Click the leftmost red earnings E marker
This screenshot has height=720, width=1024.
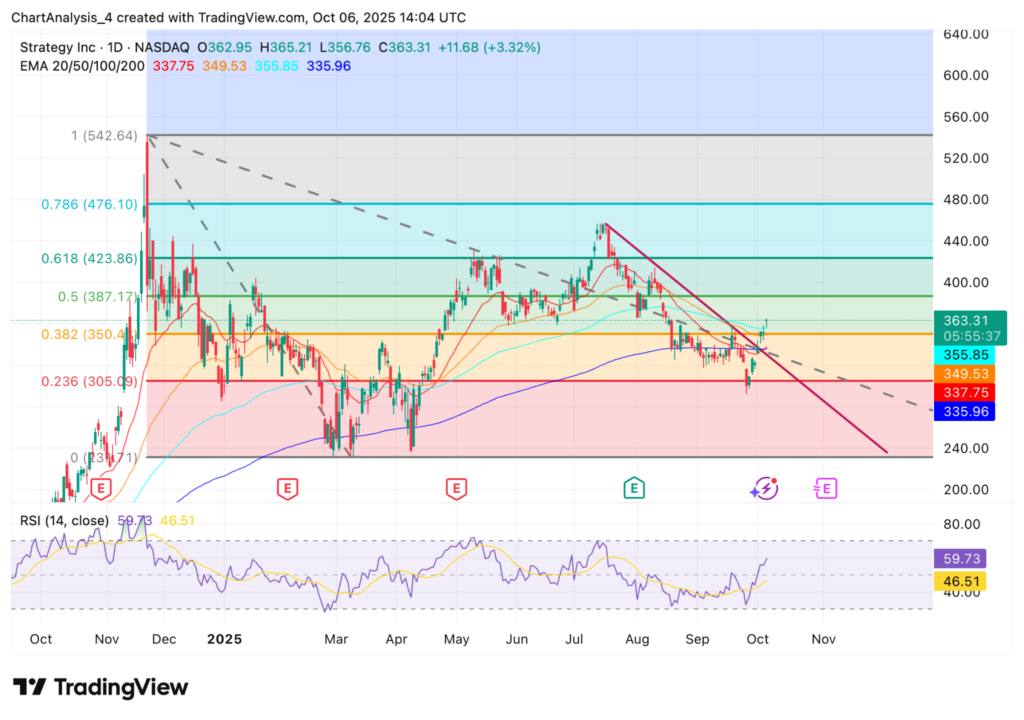tap(100, 488)
